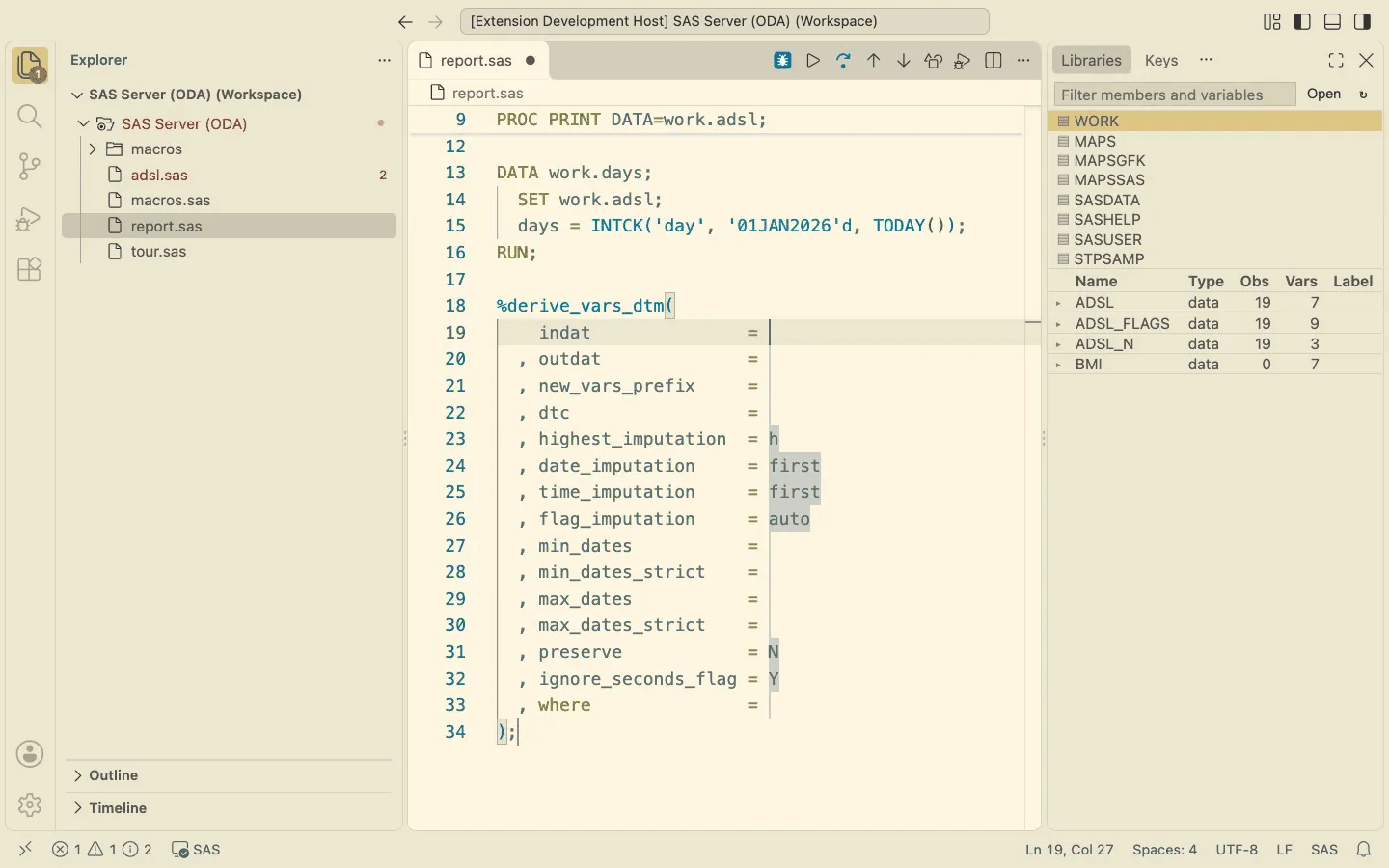Click the command center search box
Image resolution: width=1389 pixels, height=868 pixels.
tap(724, 21)
